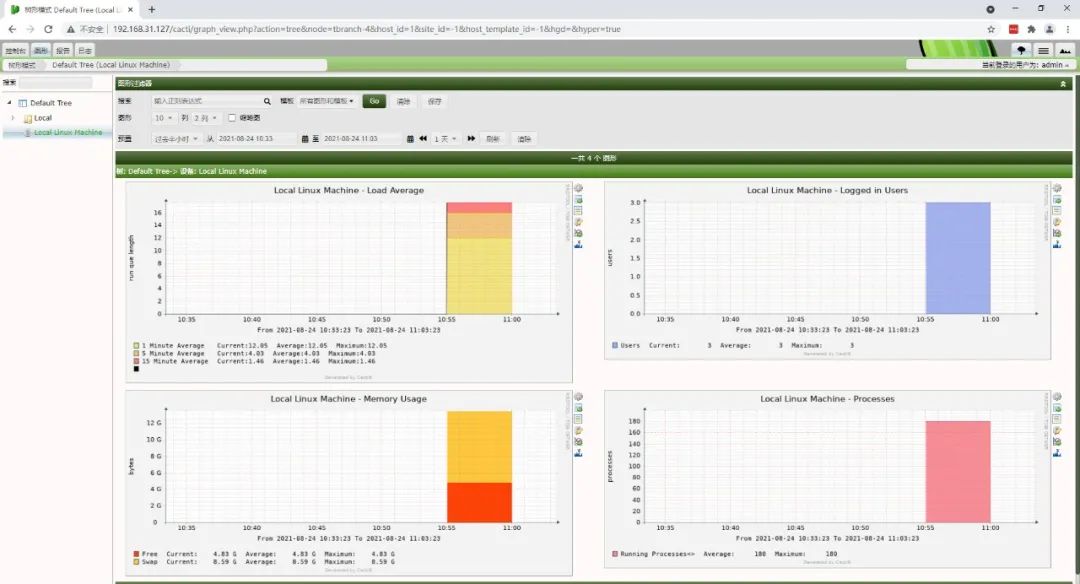Image resolution: width=1080 pixels, height=584 pixels.
Task: Open the gear icon beside the Logged in Users graph
Action: (x=1057, y=188)
